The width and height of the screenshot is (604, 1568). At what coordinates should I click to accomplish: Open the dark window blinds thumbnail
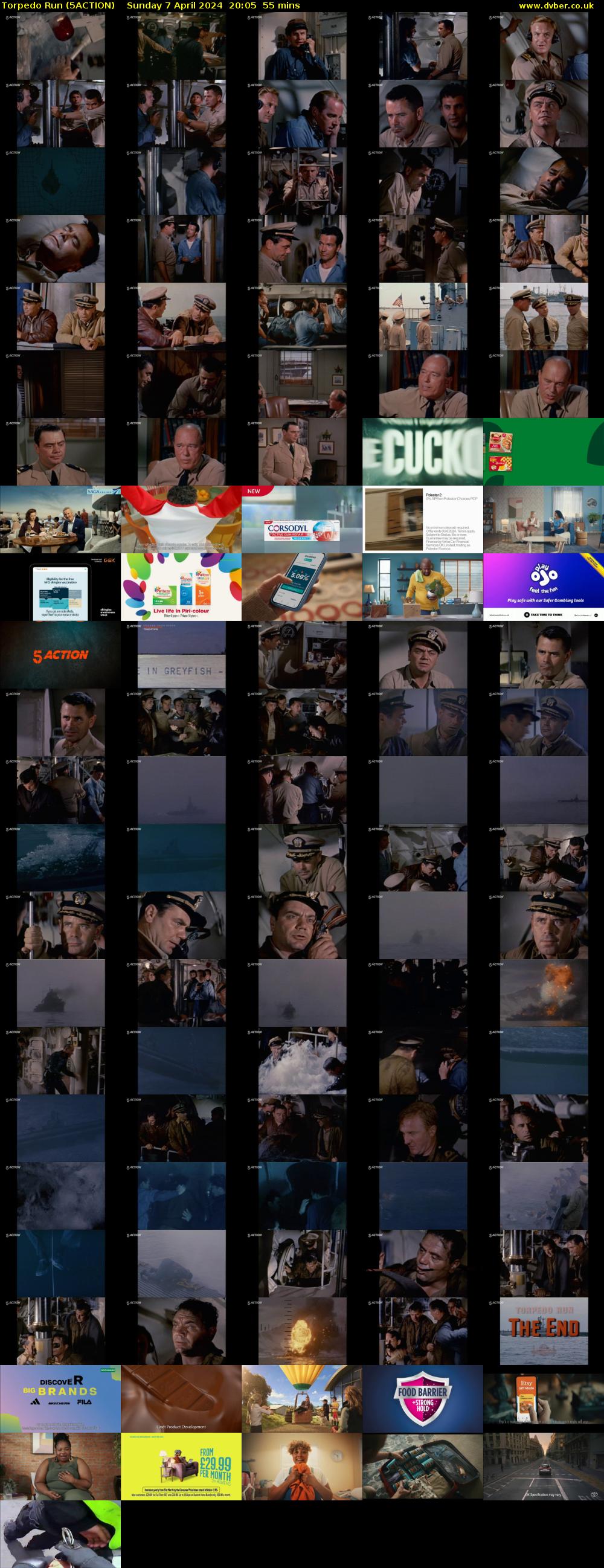pos(60,384)
